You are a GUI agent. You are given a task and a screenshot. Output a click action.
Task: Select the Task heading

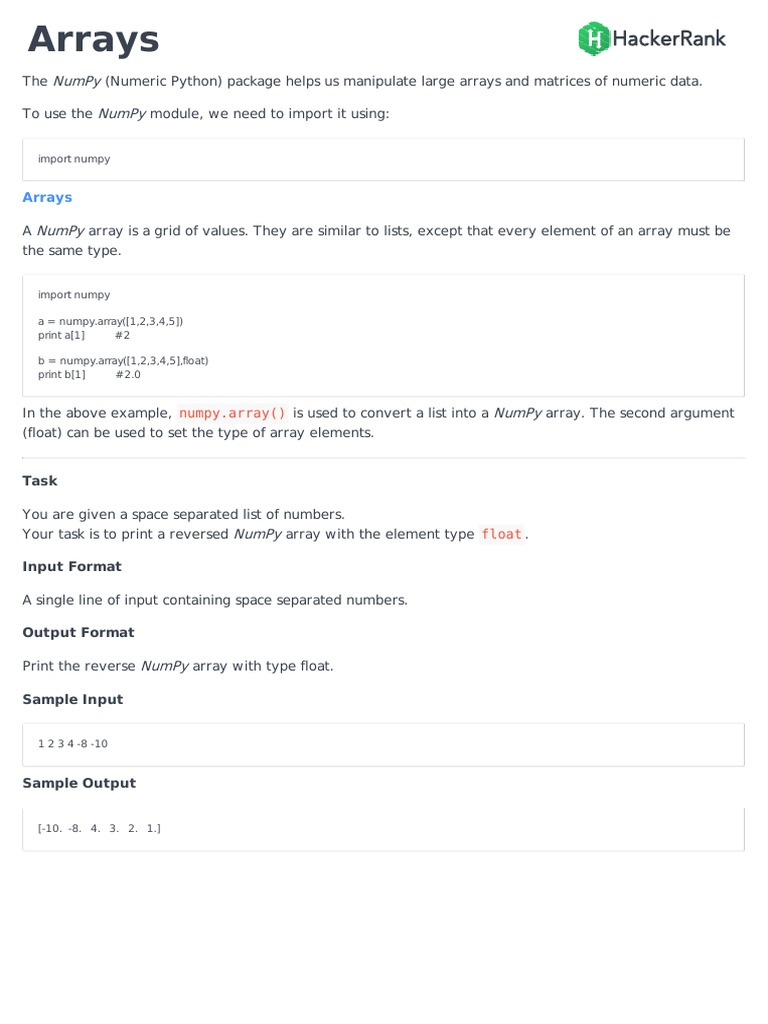(x=40, y=481)
